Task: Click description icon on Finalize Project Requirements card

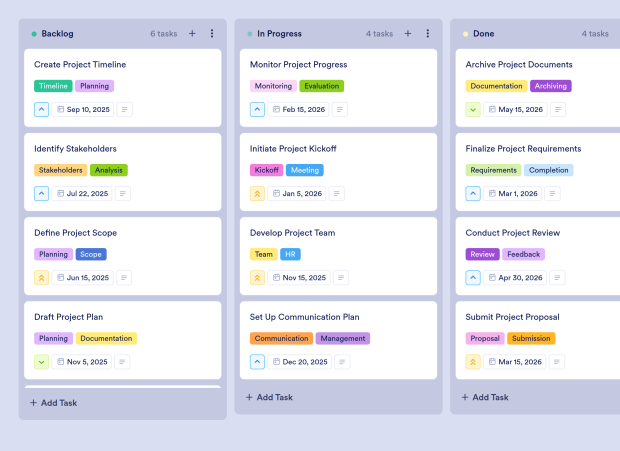Action: (553, 193)
